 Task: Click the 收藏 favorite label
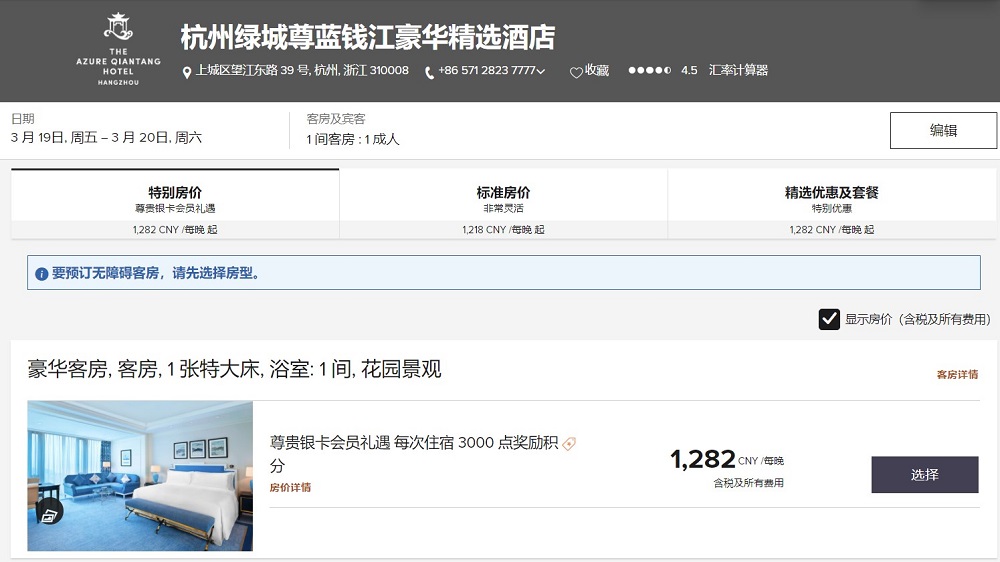[x=597, y=70]
